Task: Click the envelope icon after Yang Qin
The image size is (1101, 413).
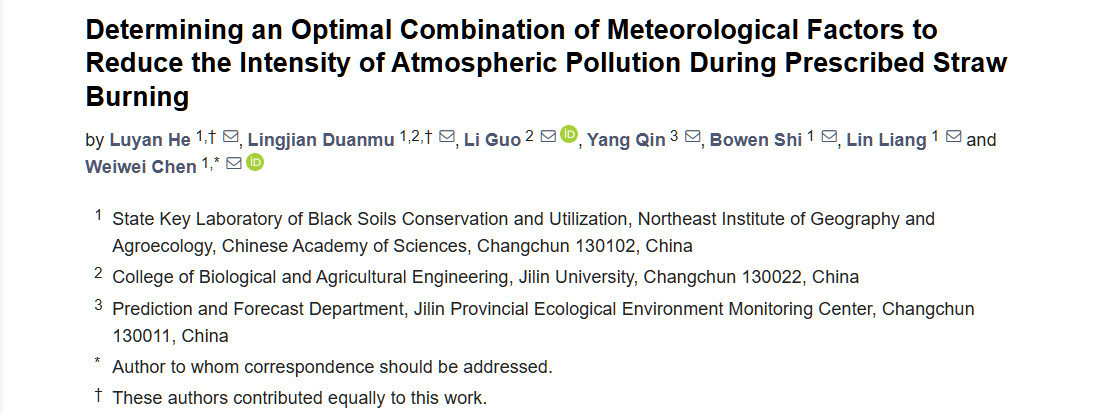Action: click(694, 137)
